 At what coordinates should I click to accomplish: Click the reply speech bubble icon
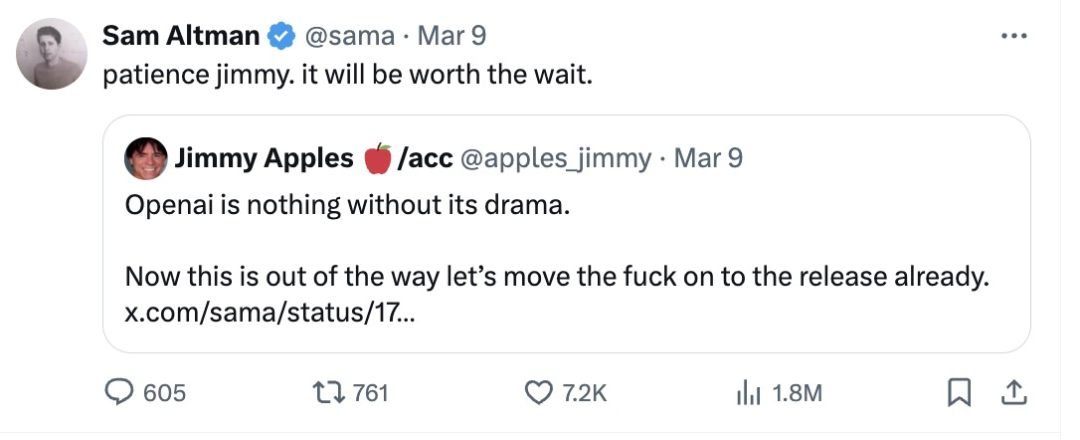point(123,393)
